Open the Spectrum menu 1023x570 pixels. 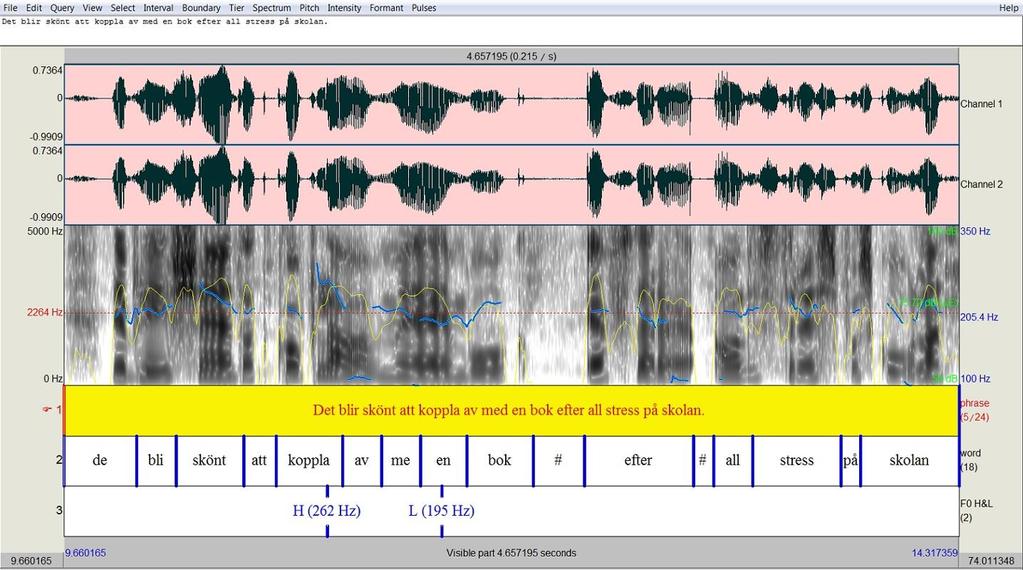(271, 8)
